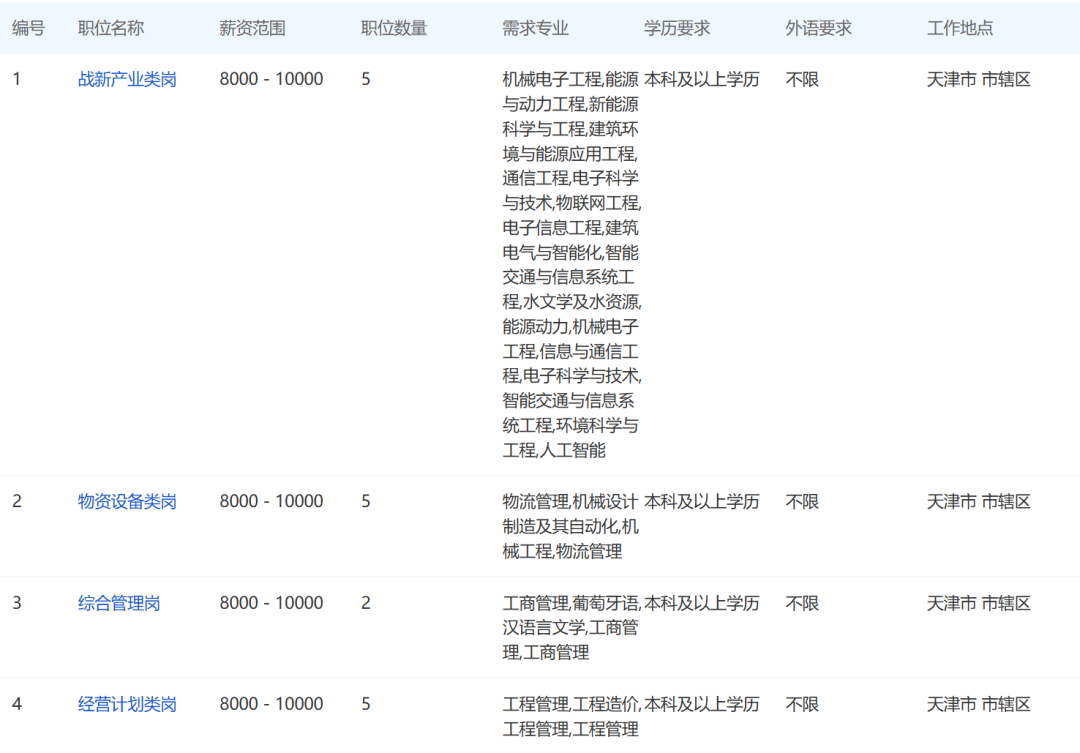The width and height of the screenshot is (1080, 753).
Task: Open the 经营计划类岗 job link
Action: tap(127, 704)
